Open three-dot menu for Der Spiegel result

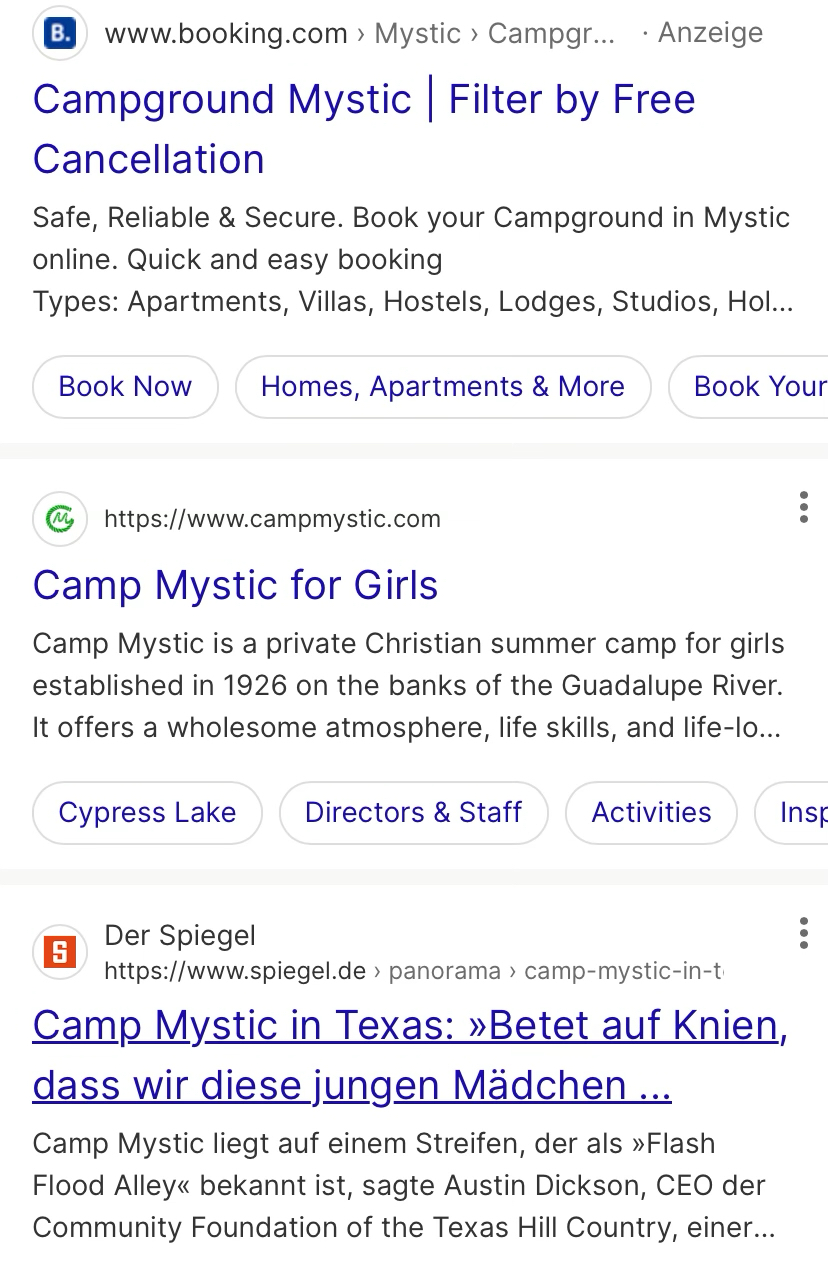tap(803, 934)
